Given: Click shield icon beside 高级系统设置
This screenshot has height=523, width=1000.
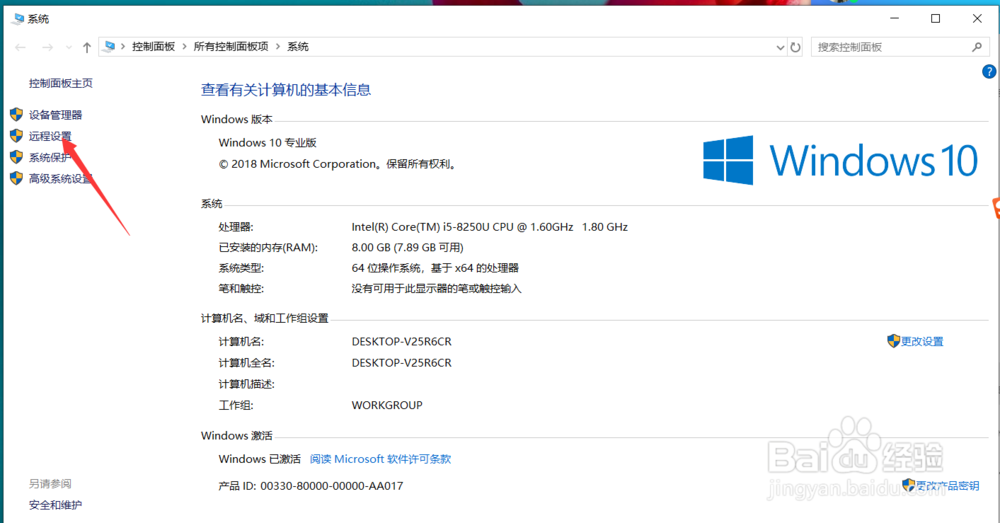Looking at the screenshot, I should [x=17, y=179].
